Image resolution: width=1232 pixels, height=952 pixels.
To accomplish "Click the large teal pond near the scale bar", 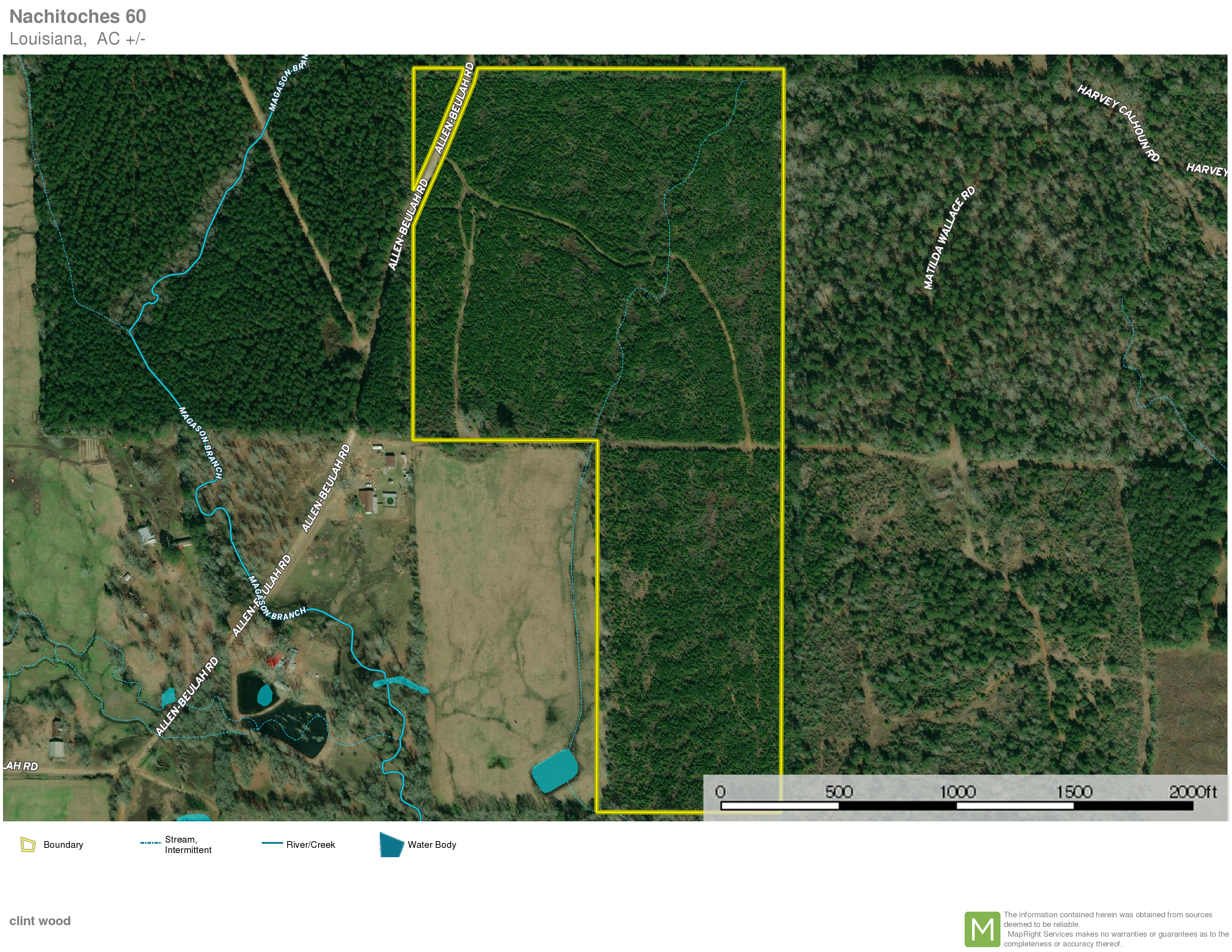I will [x=555, y=771].
